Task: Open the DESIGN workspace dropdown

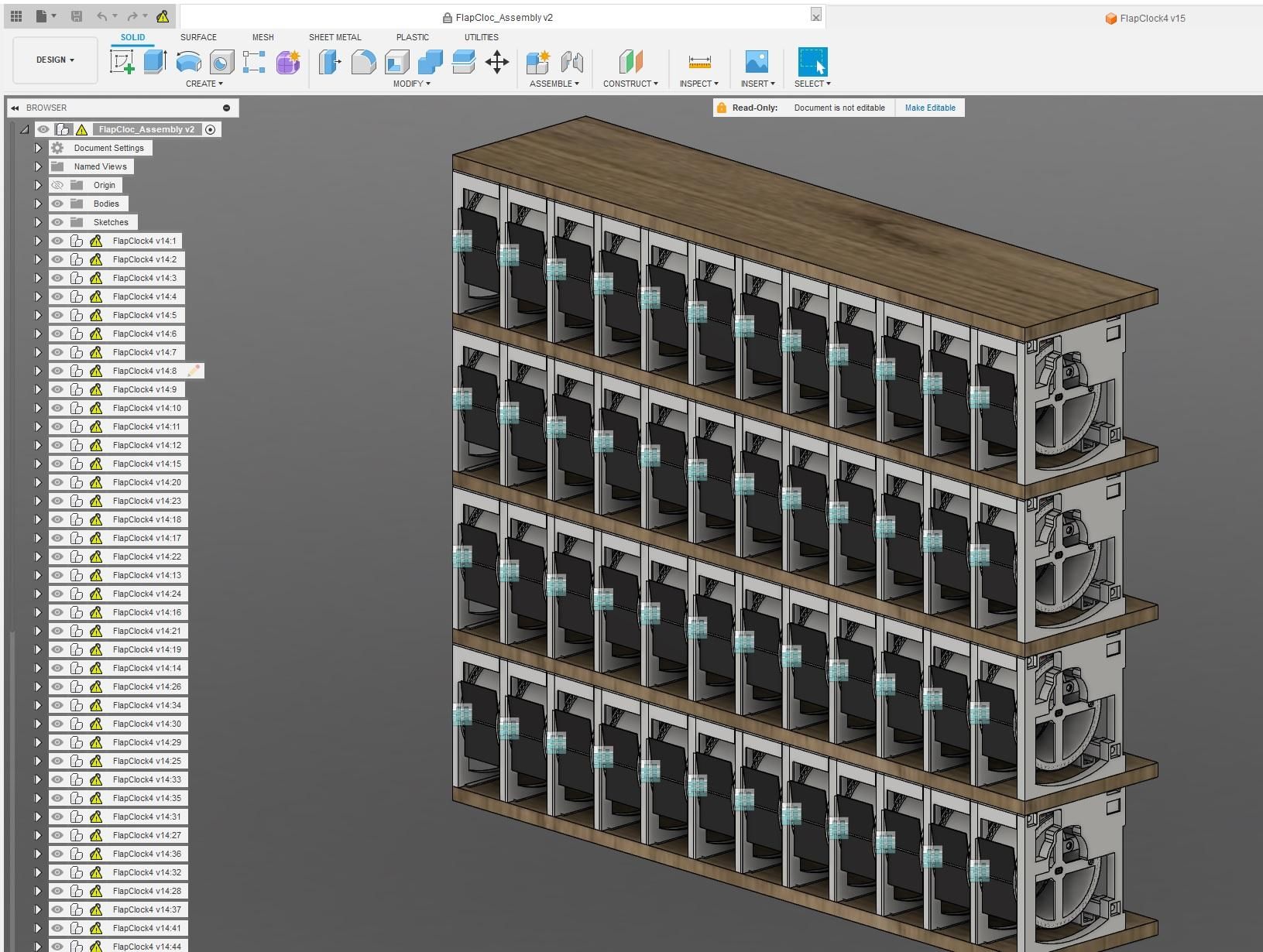Action: 55,60
